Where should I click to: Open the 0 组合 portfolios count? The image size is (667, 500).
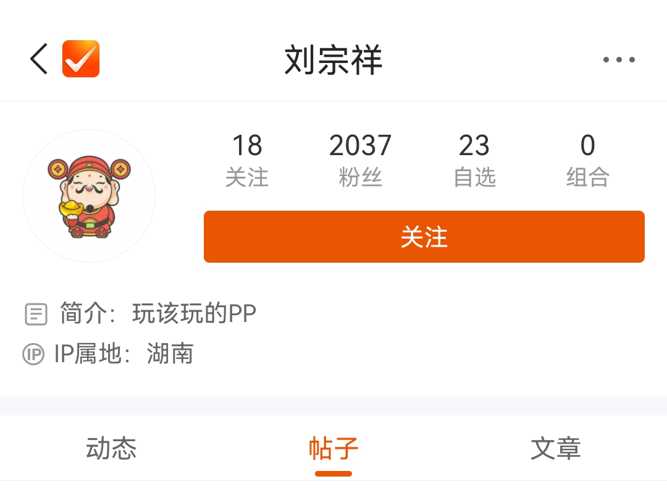pyautogui.click(x=587, y=160)
